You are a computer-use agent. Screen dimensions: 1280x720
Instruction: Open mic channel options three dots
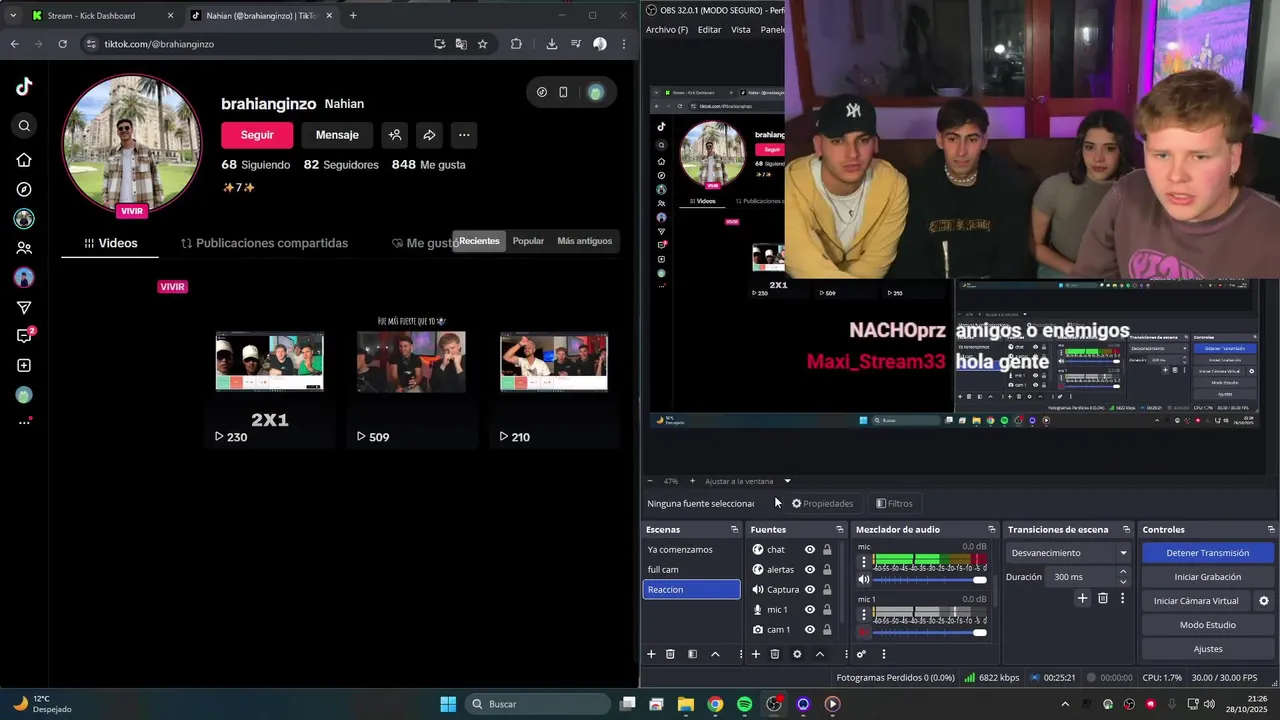pyautogui.click(x=864, y=562)
